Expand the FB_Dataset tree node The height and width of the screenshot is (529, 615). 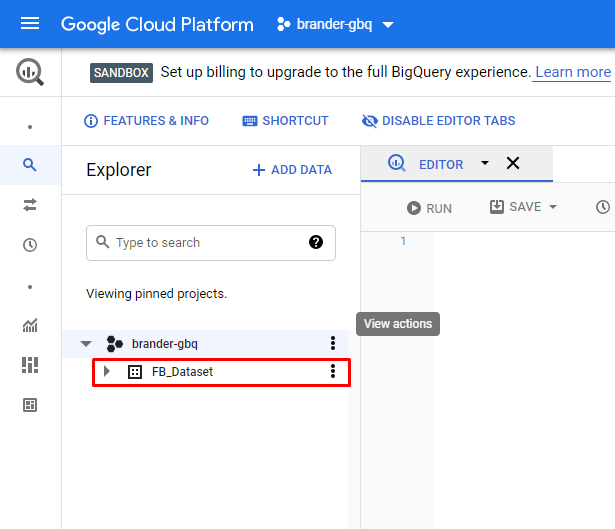[x=107, y=372]
